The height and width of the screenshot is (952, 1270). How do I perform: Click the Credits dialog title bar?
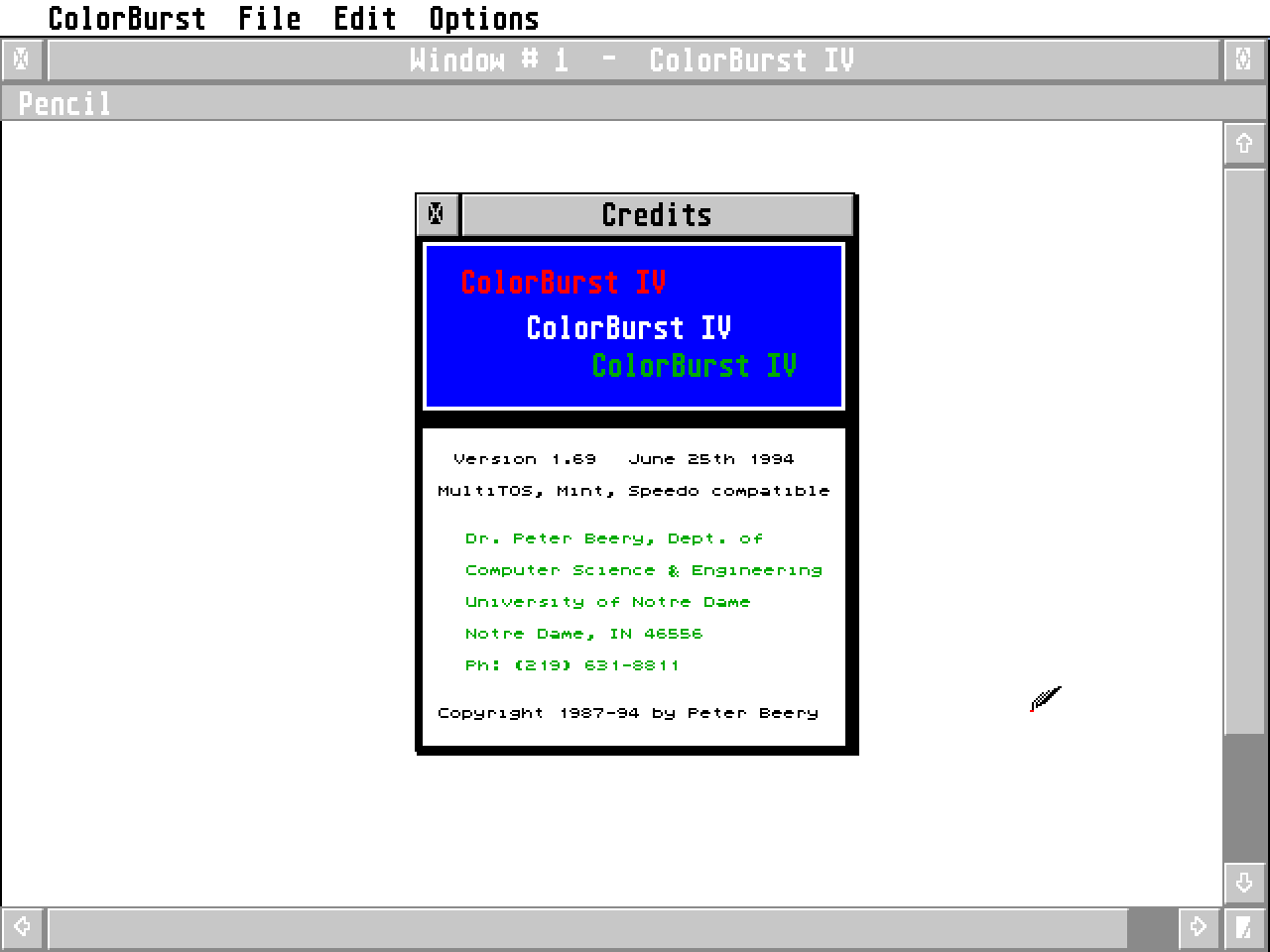pyautogui.click(x=657, y=215)
